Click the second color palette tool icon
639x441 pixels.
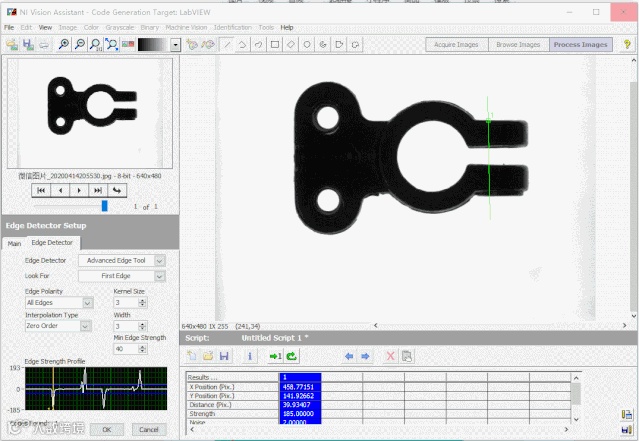208,44
